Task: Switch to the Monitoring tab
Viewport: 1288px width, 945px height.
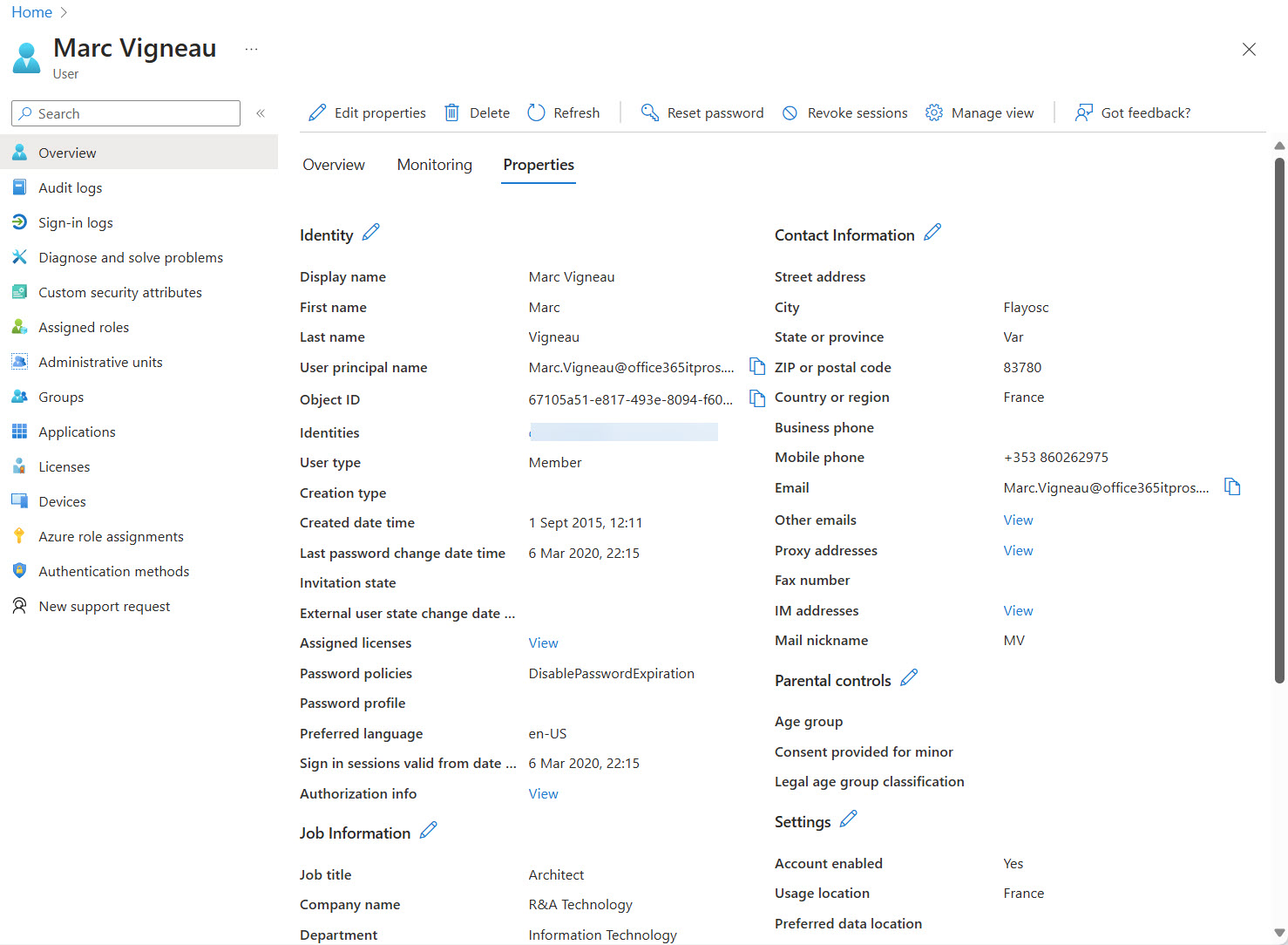Action: pos(434,165)
